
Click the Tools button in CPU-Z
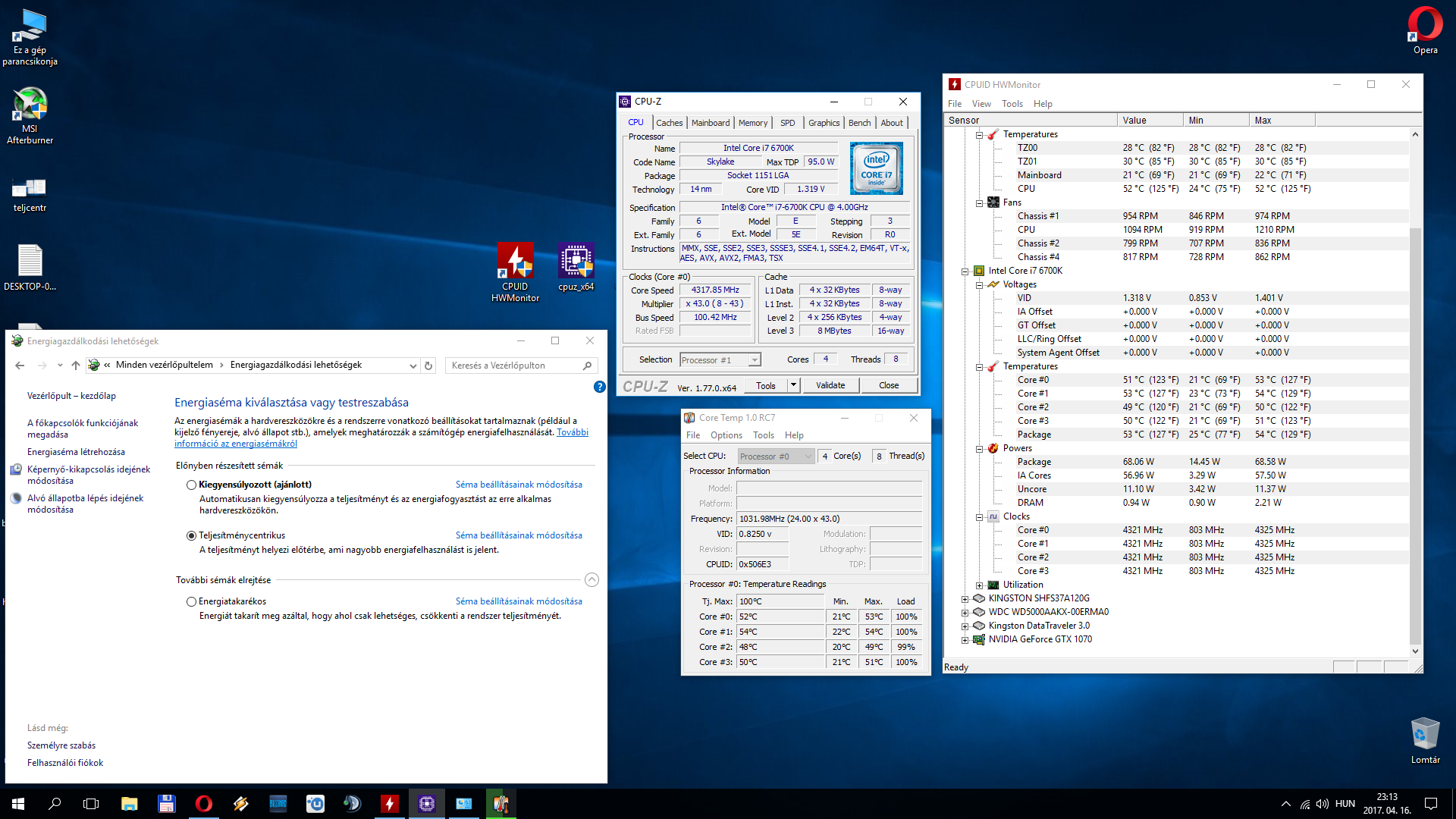[766, 385]
